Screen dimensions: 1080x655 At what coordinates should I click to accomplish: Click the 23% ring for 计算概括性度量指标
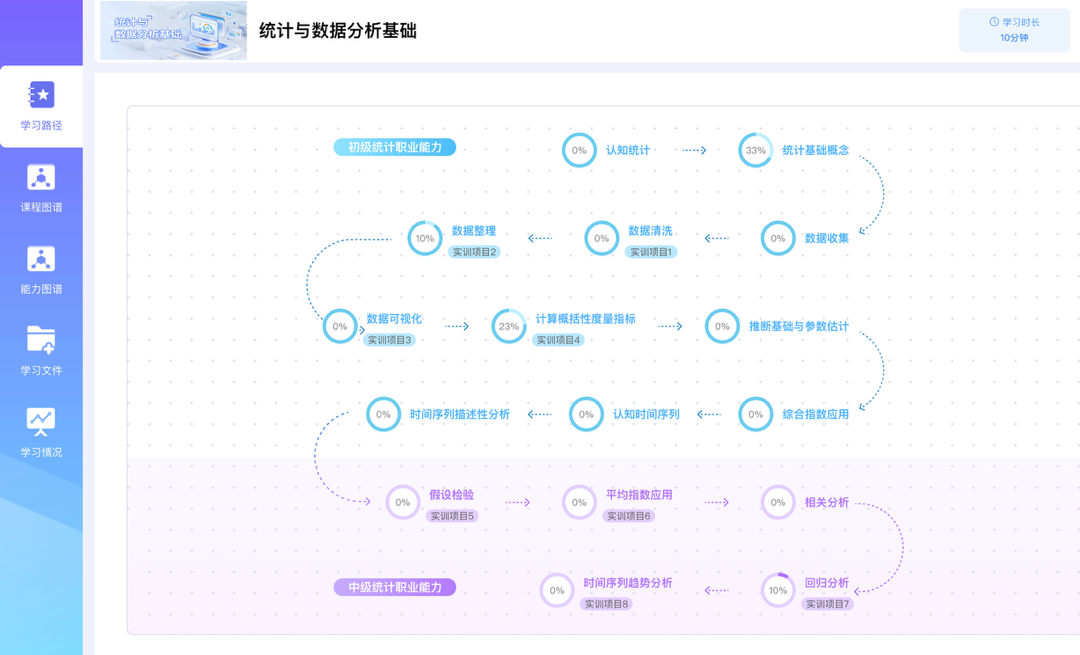click(x=509, y=326)
